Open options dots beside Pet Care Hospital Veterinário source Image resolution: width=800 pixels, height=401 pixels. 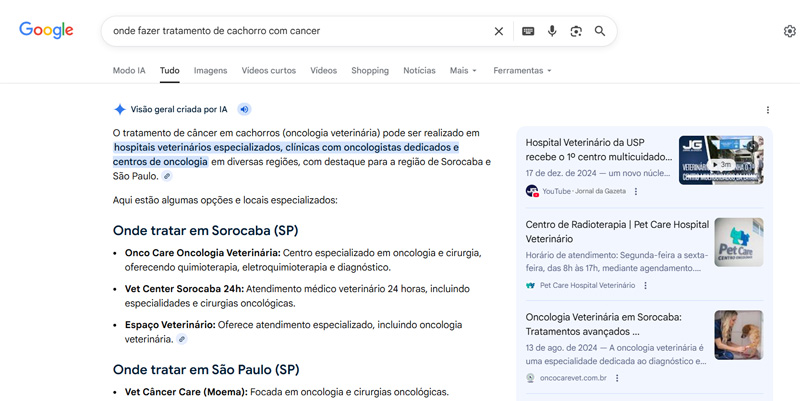pyautogui.click(x=645, y=285)
